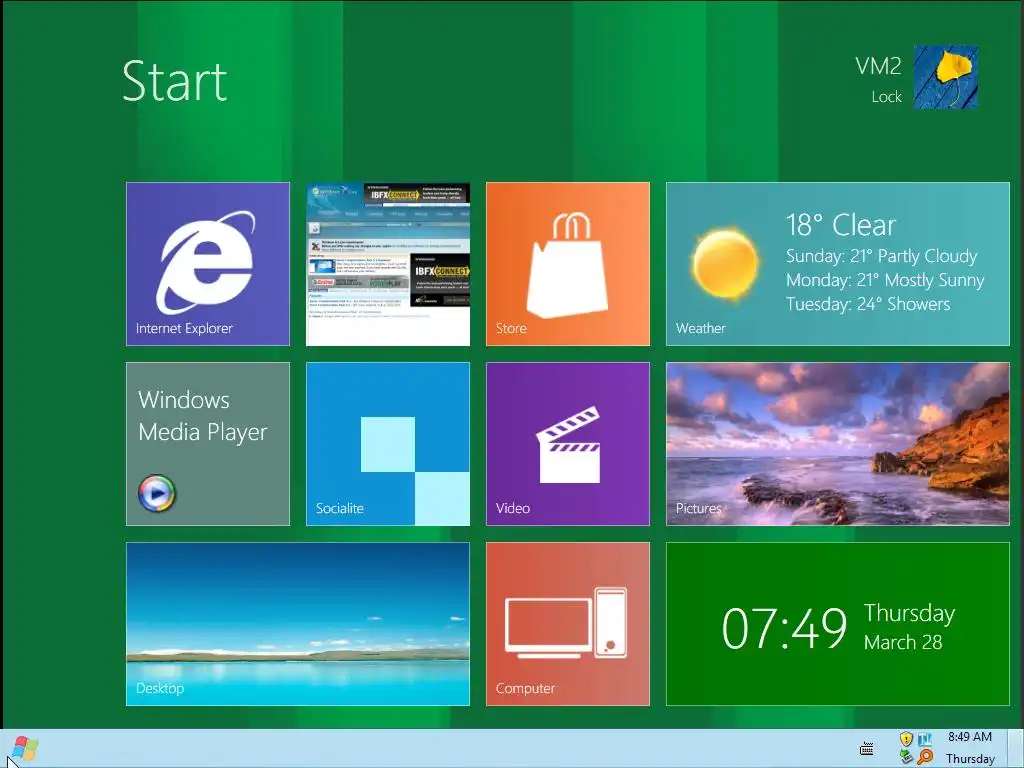Open the Internet Explorer tile
Image resolution: width=1024 pixels, height=768 pixels.
pyautogui.click(x=208, y=264)
